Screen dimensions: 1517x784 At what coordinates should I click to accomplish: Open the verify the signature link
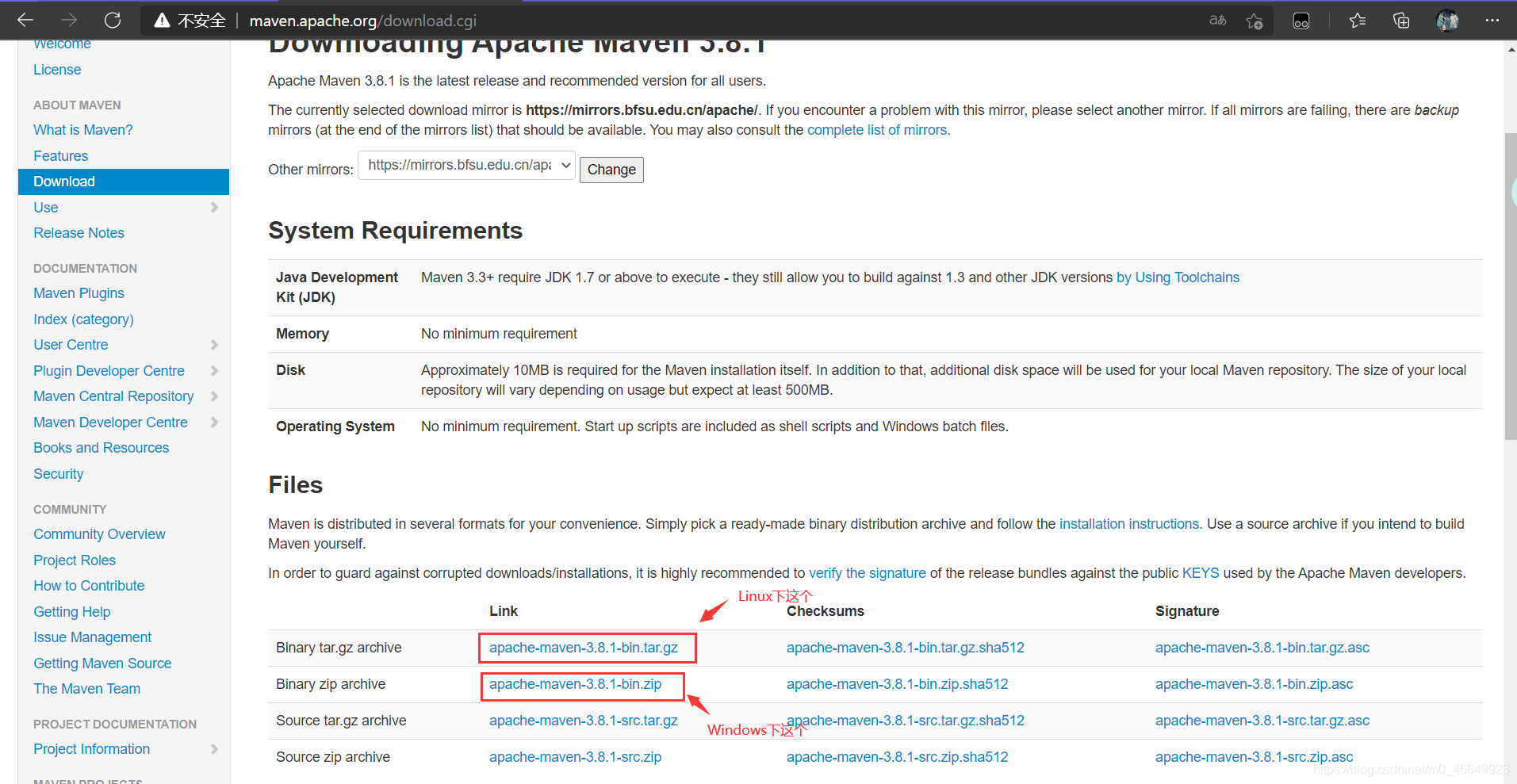[x=867, y=573]
